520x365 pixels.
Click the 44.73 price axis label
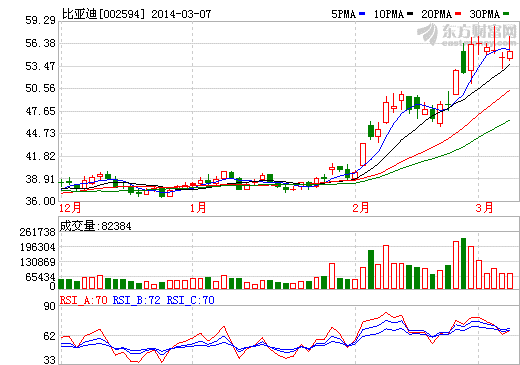pyautogui.click(x=40, y=133)
